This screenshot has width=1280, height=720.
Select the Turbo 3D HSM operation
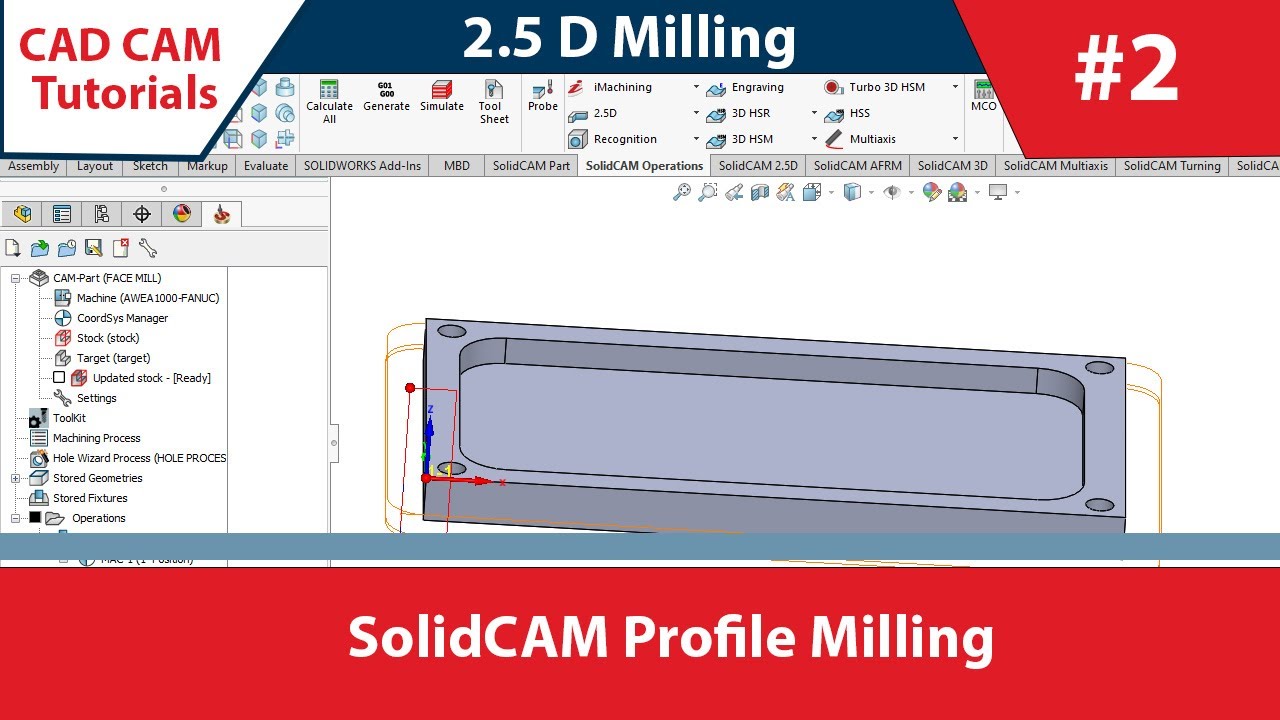coord(875,87)
